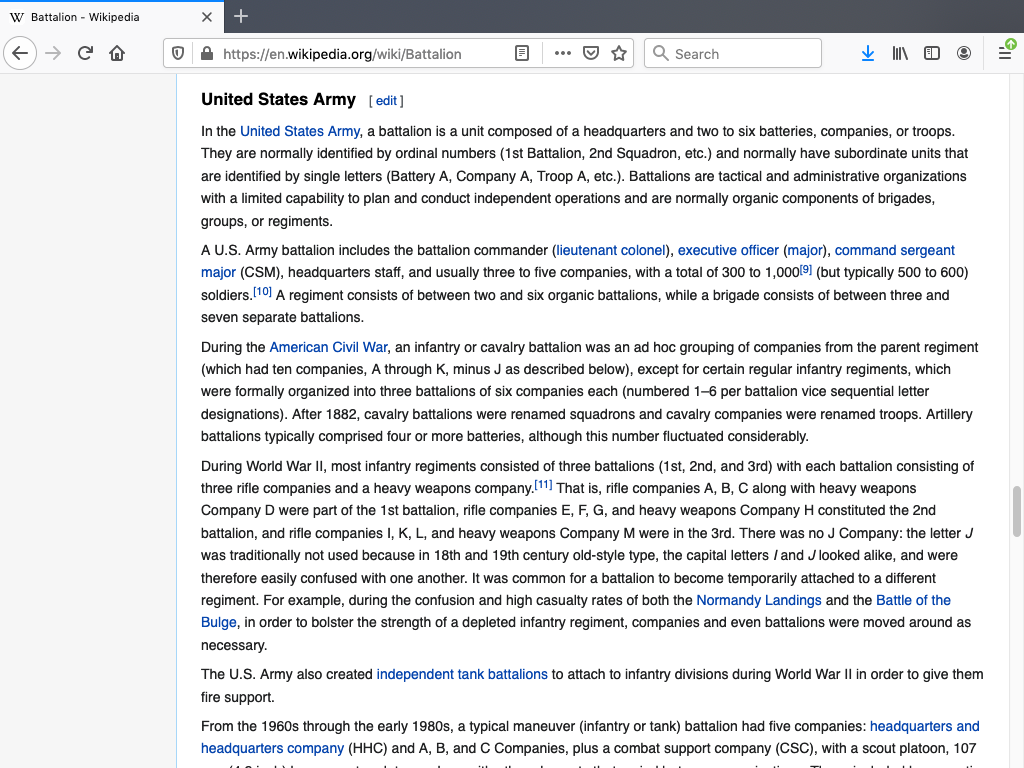Go to the Home page icon

(x=117, y=53)
